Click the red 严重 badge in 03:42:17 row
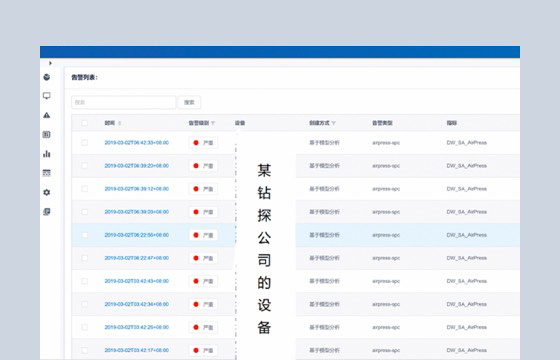This screenshot has height=360, width=560. click(203, 350)
